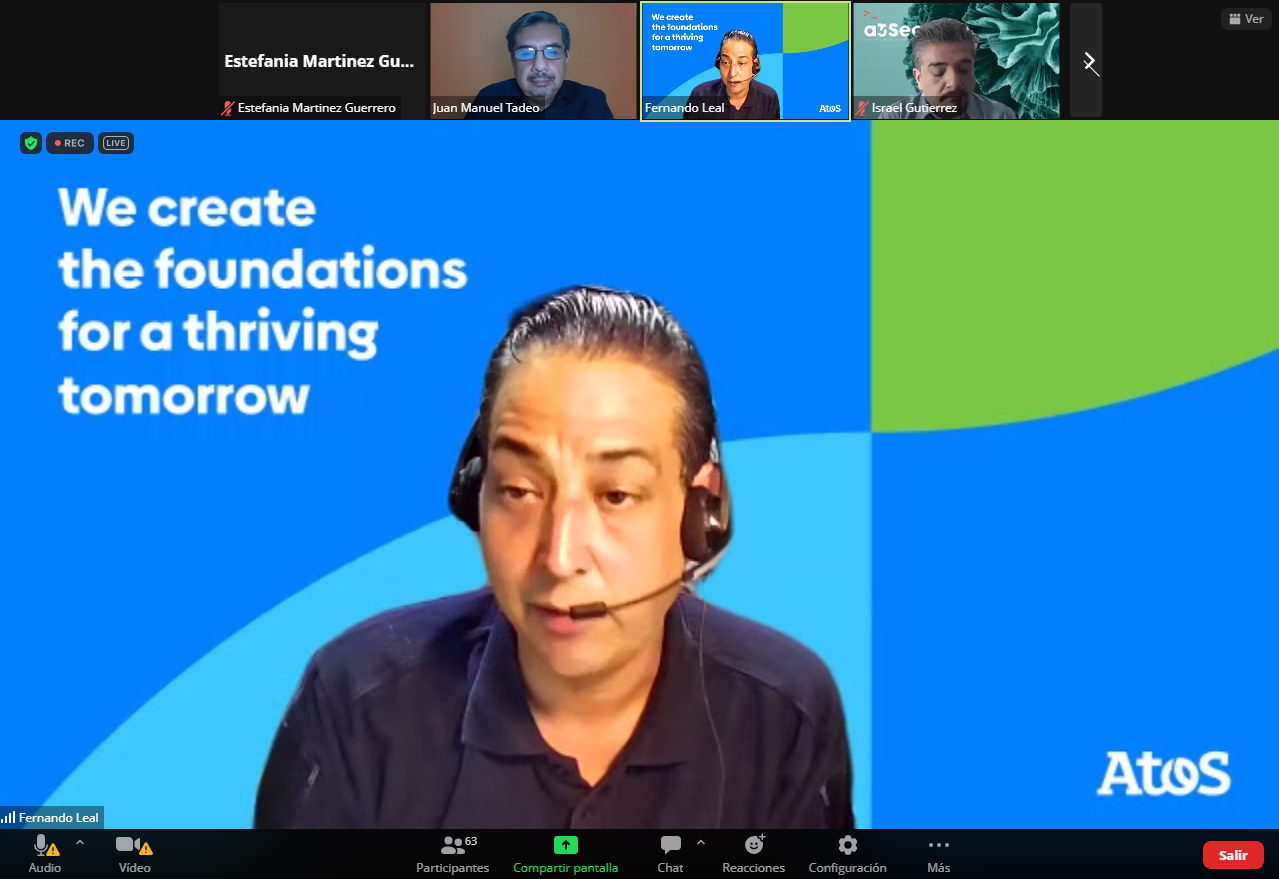The width and height of the screenshot is (1279, 879).
Task: Open the Participantes panel
Action: point(453,853)
